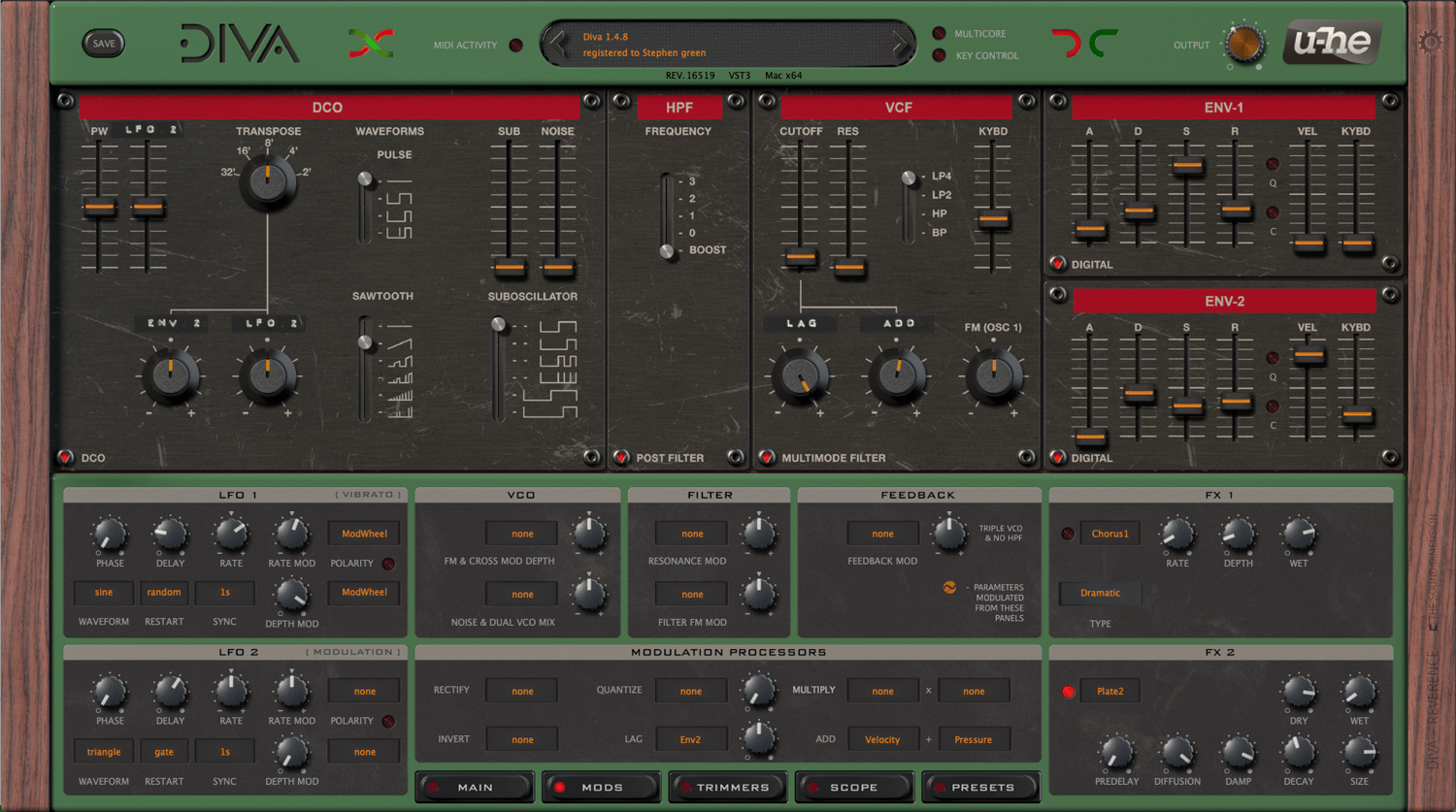This screenshot has height=812, width=1456.
Task: Open the VCF module selector header
Action: click(898, 107)
